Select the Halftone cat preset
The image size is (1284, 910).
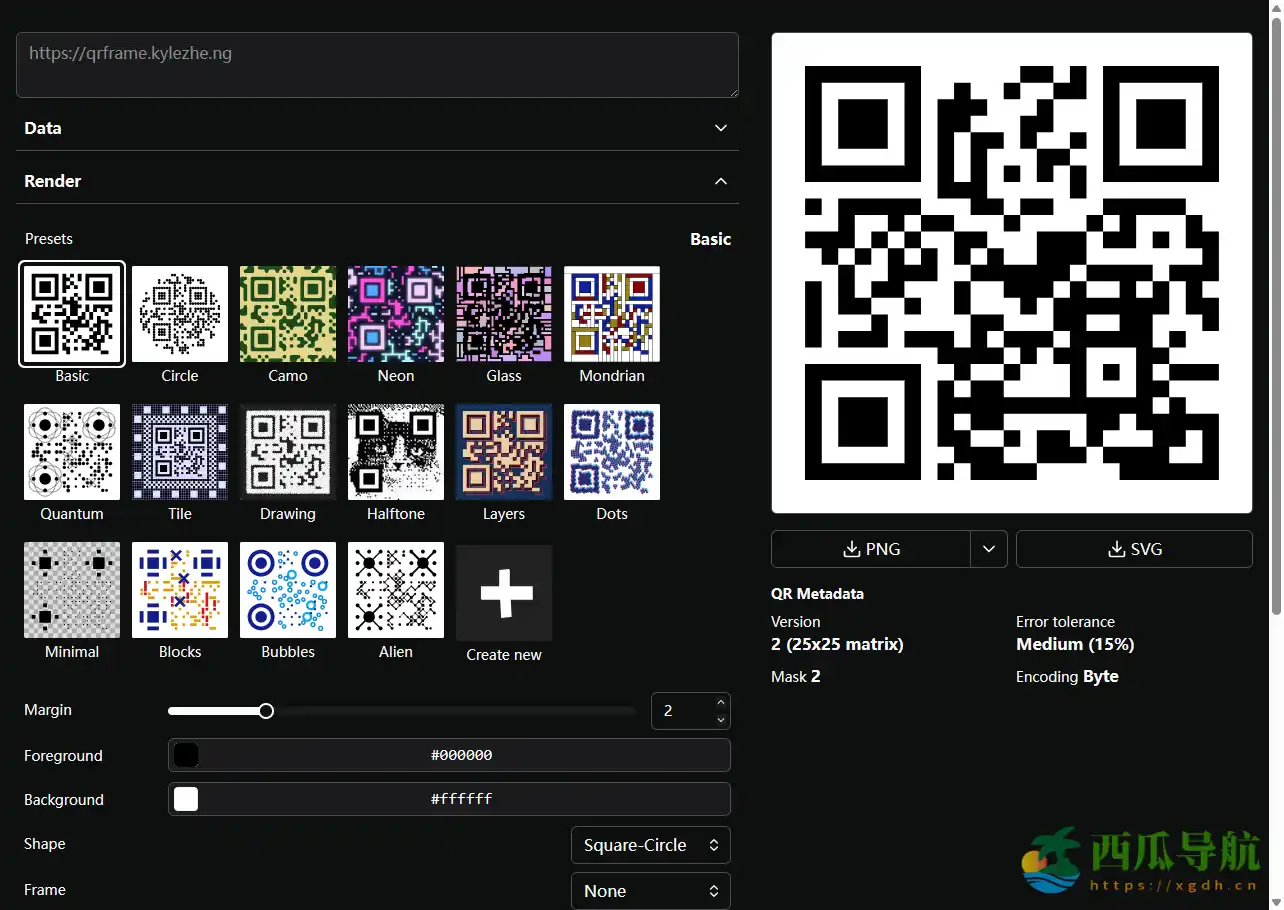(395, 451)
